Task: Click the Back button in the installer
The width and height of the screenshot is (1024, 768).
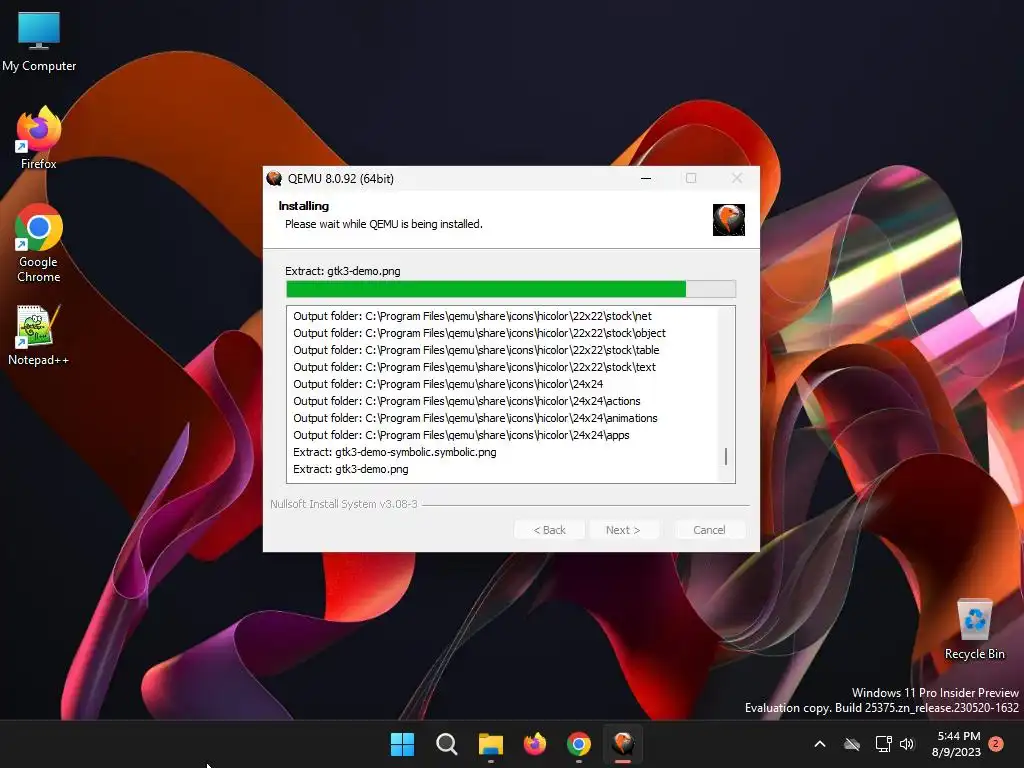Action: click(549, 530)
